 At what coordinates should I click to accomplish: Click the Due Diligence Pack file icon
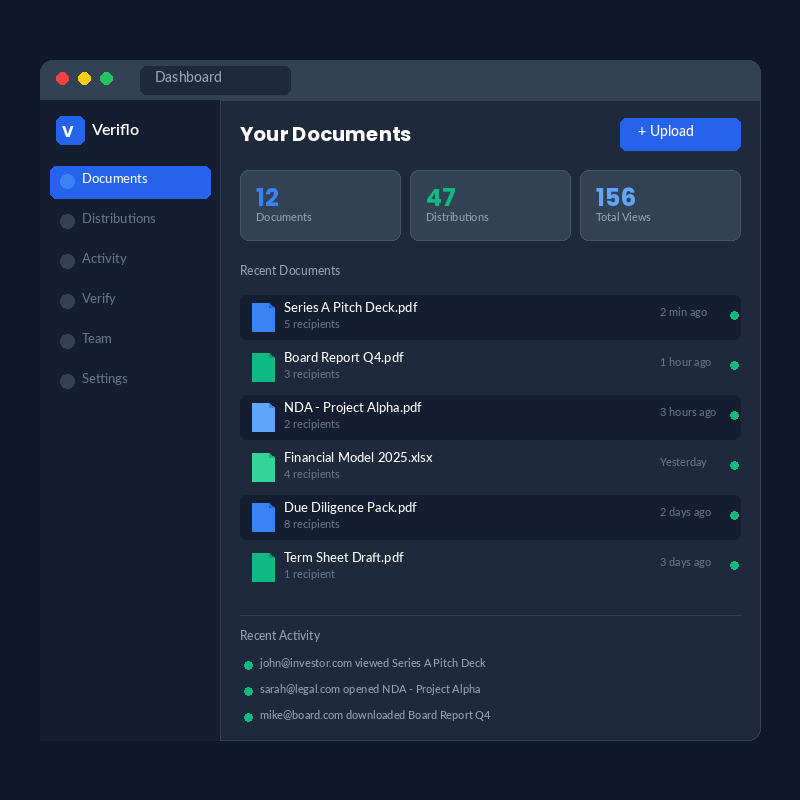click(263, 517)
